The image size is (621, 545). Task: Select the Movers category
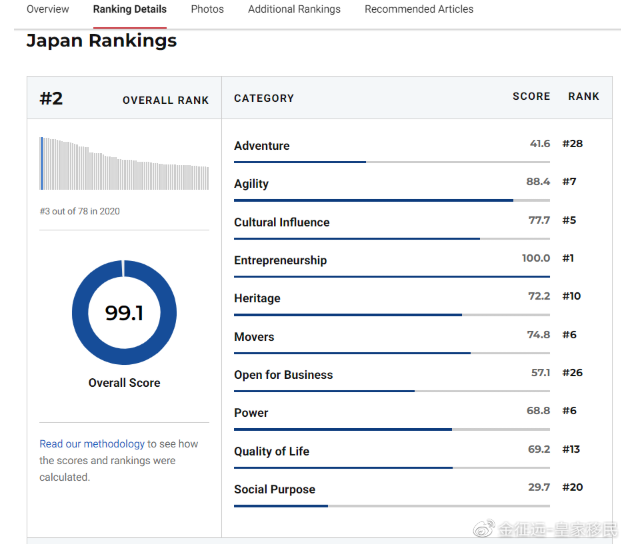click(x=254, y=337)
